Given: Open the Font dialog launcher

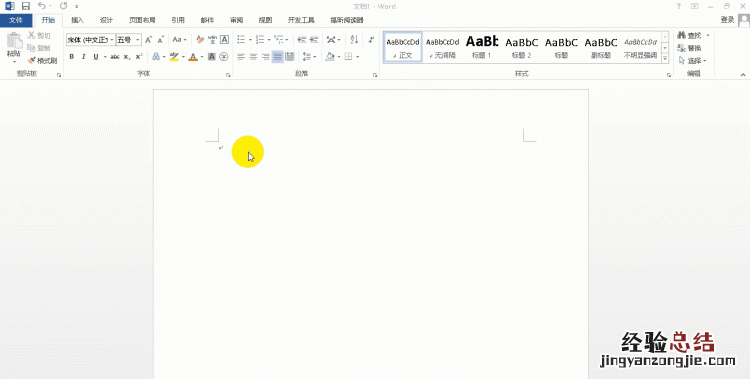Looking at the screenshot, I should pyautogui.click(x=228, y=75).
